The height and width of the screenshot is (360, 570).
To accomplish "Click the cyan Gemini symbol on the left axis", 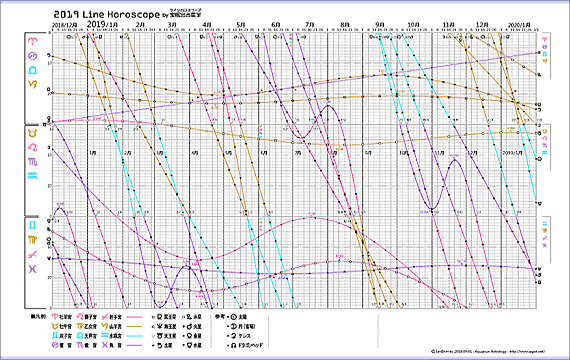I will tap(33, 225).
